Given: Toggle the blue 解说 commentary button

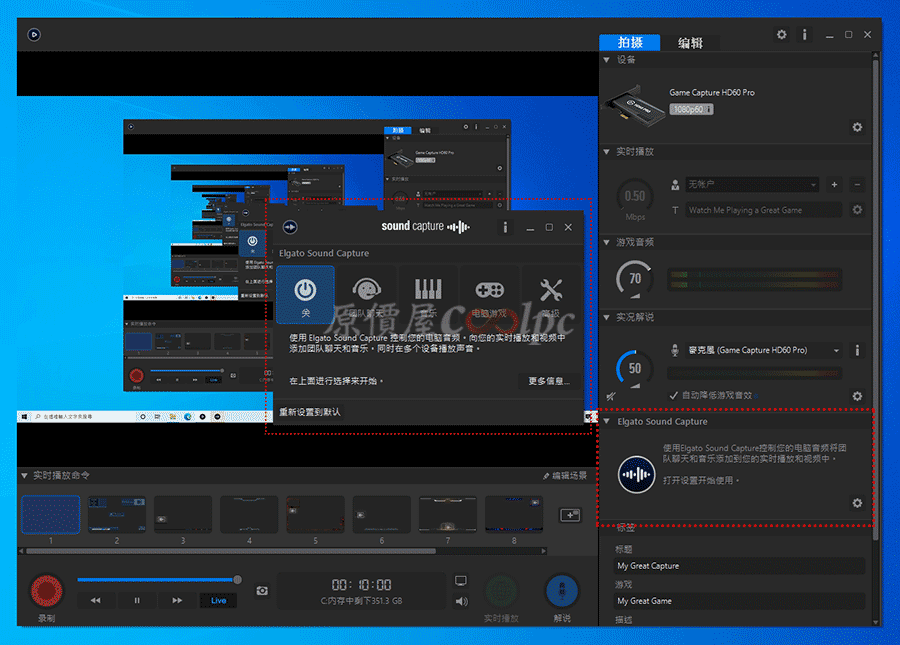Looking at the screenshot, I should coord(562,591).
